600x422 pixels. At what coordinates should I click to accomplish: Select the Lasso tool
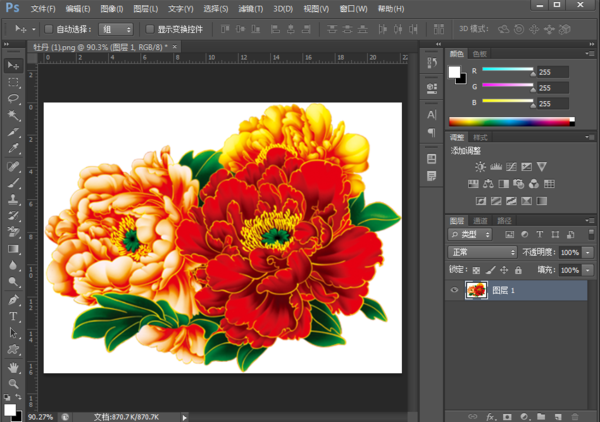[14, 98]
